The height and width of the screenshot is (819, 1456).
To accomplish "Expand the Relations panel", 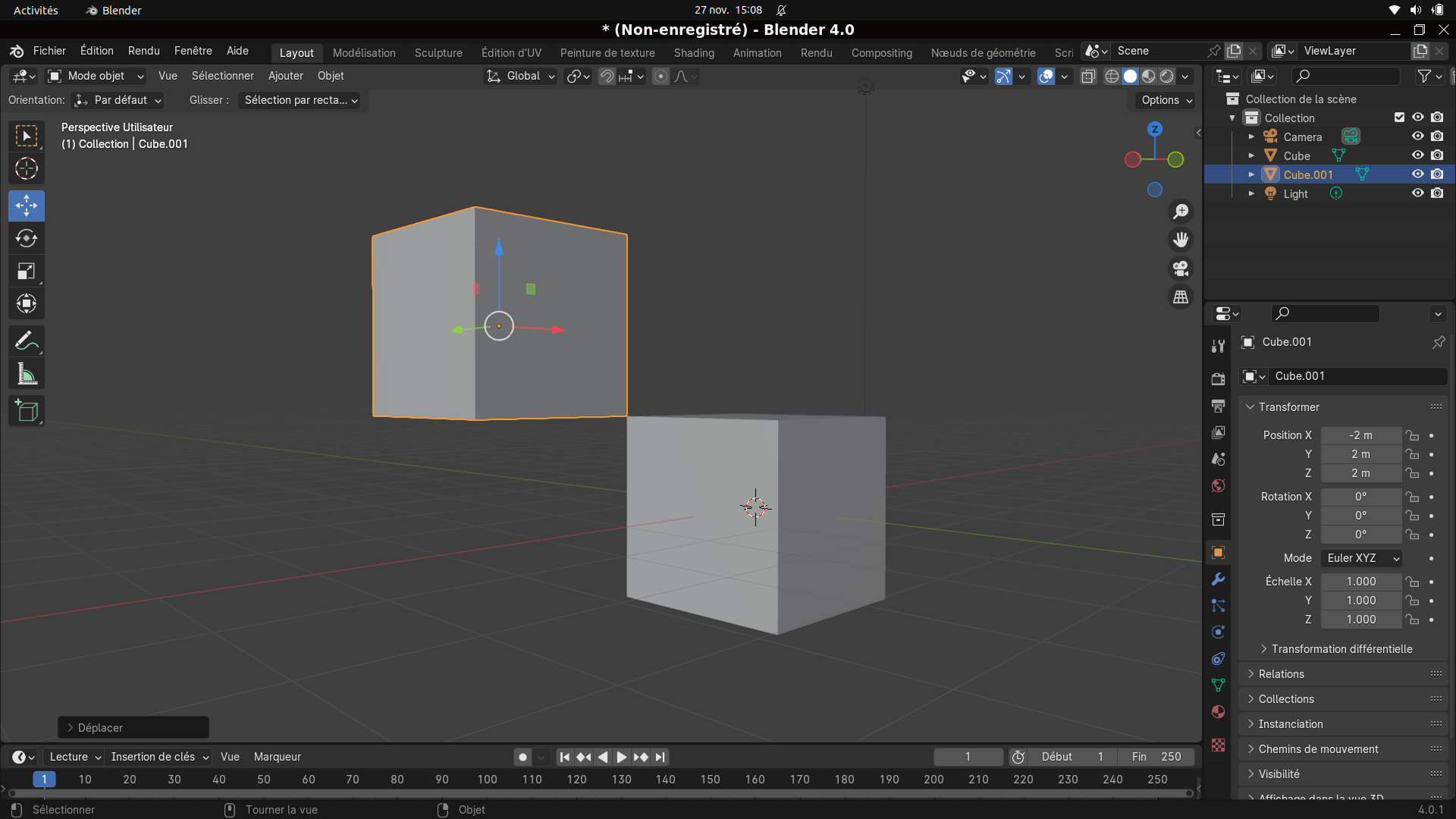I will (1281, 674).
